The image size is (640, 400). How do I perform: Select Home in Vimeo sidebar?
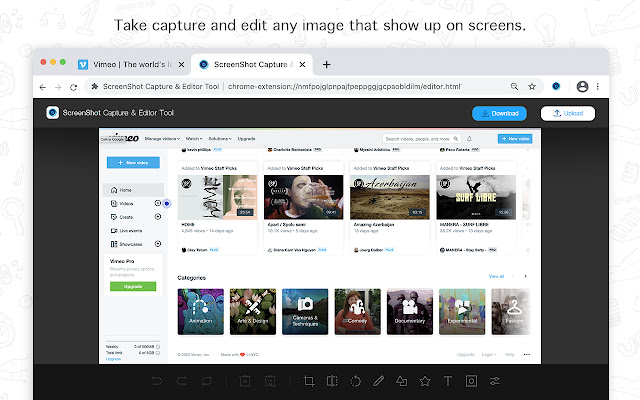(134, 190)
